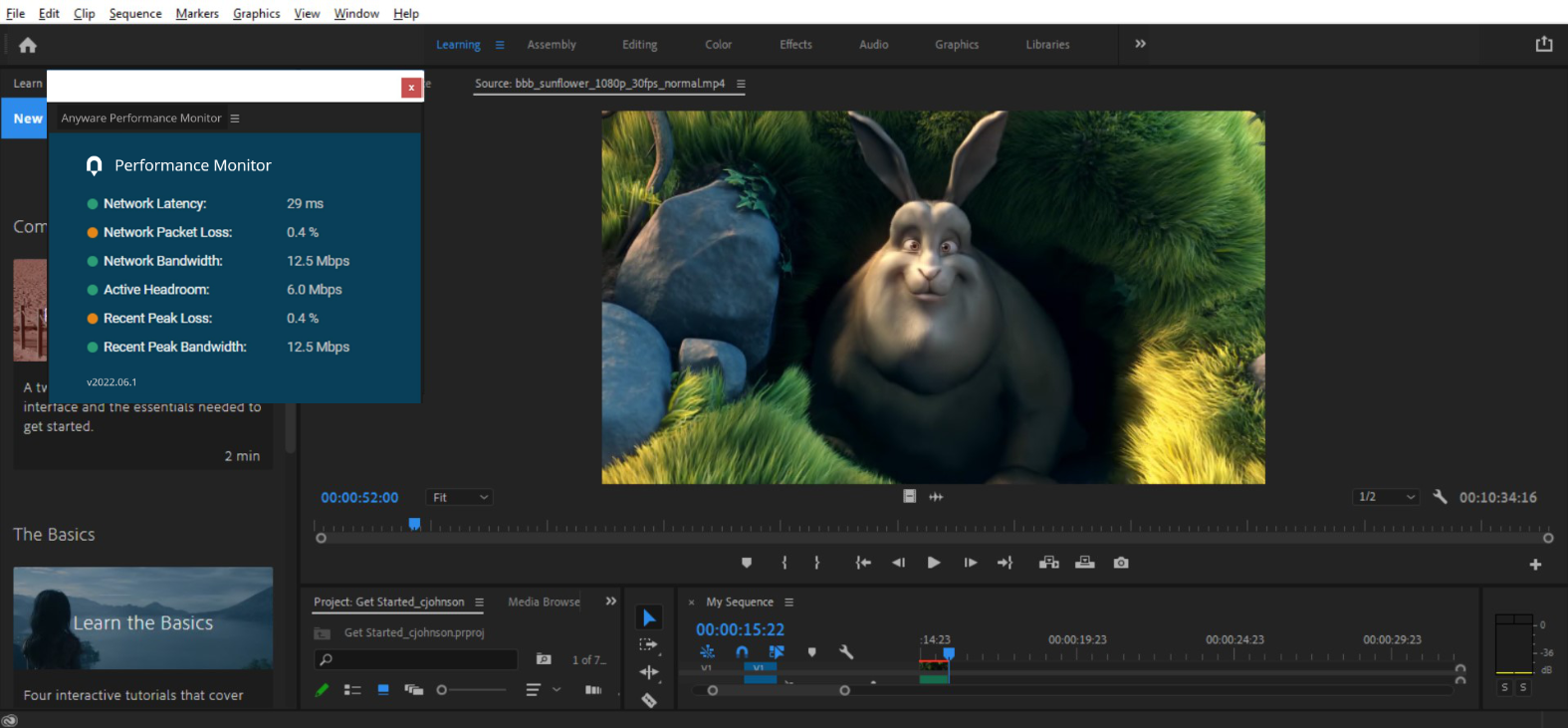Go to the Home screen icon

(x=28, y=45)
